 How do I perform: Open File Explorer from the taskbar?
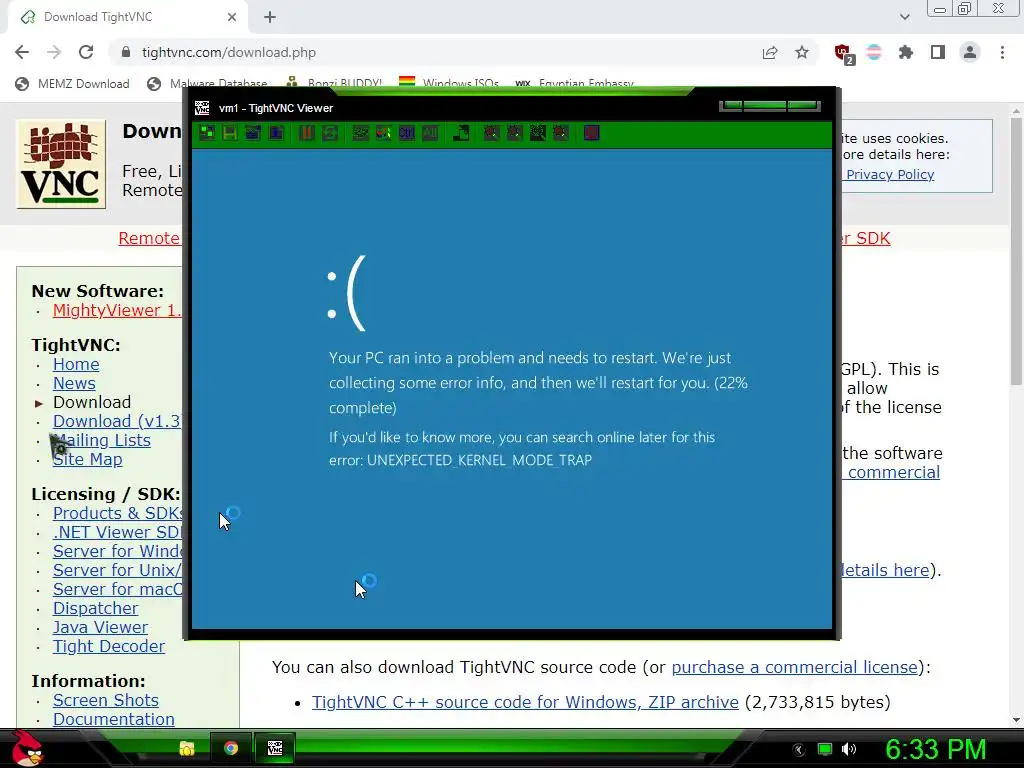click(187, 748)
